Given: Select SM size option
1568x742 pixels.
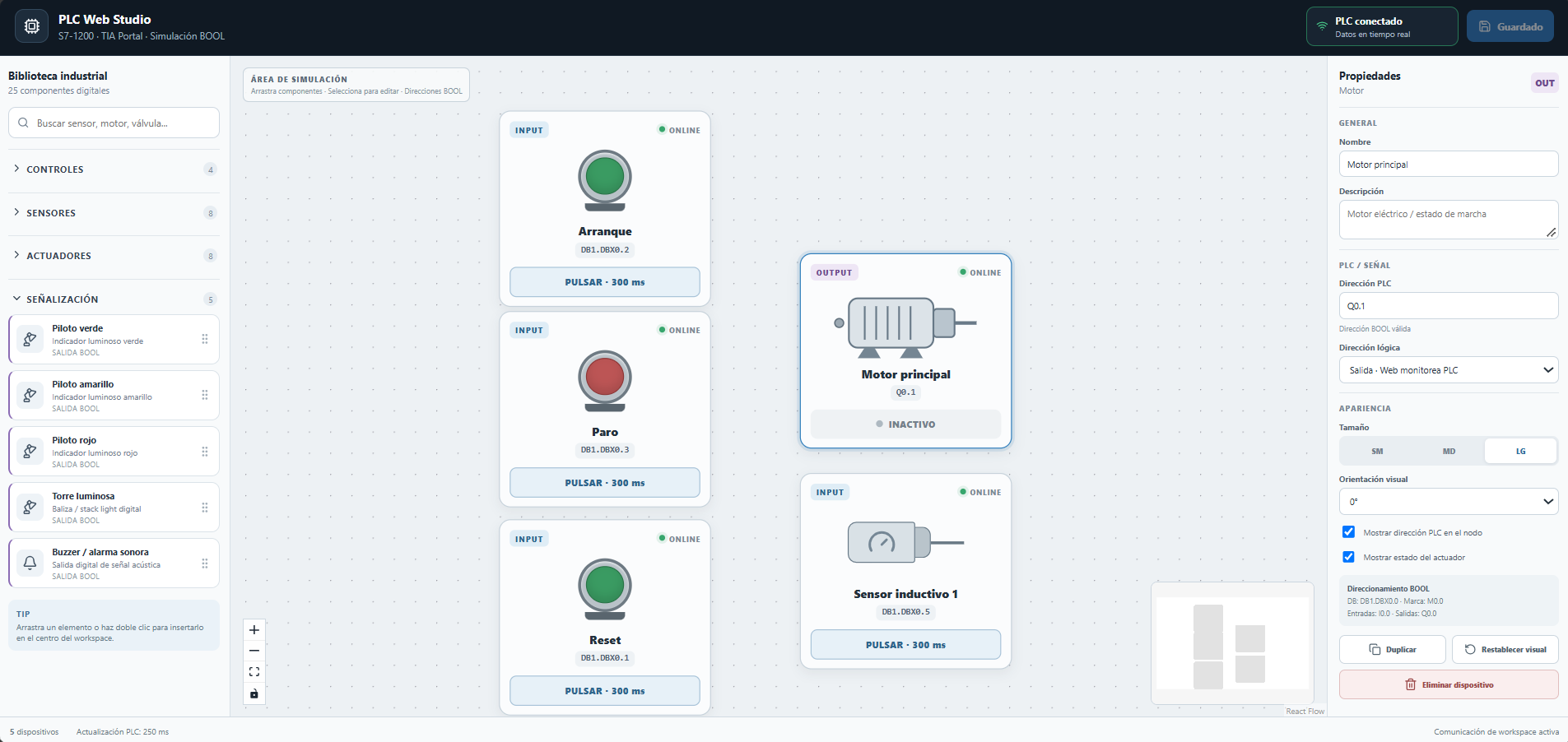Looking at the screenshot, I should tap(1377, 451).
